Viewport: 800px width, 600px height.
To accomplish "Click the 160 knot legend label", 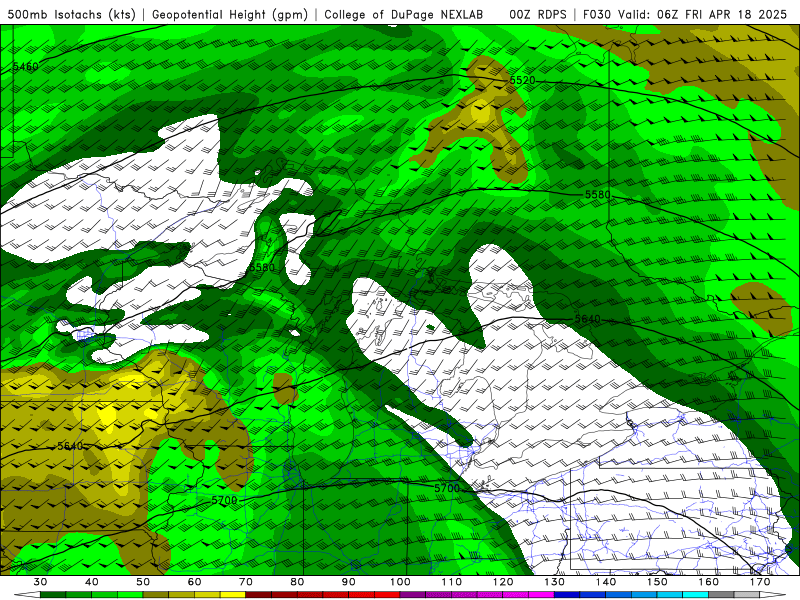I will 709,582.
